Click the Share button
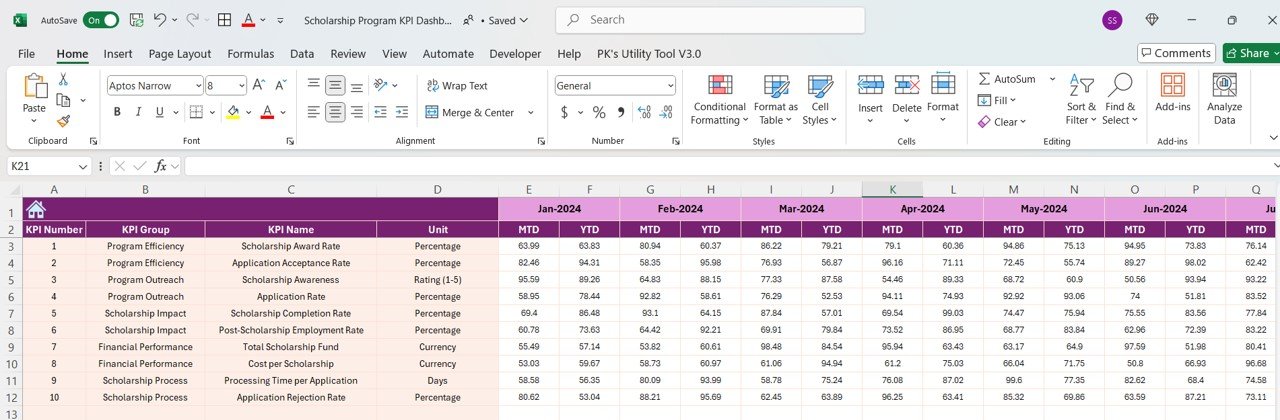This screenshot has height=420, width=1280. (1249, 53)
